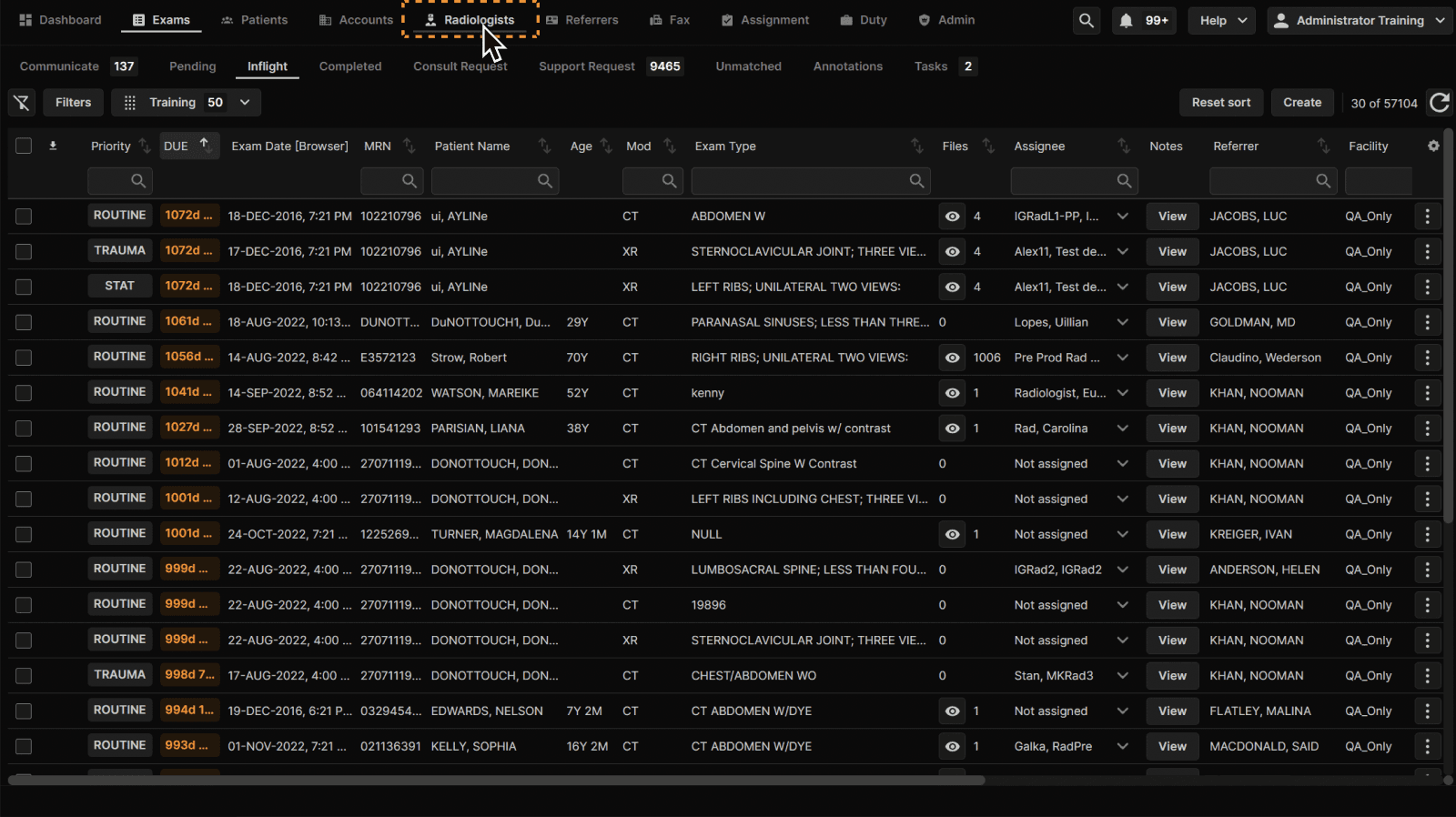Viewport: 1456px width, 817px height.
Task: Toggle file preview eye for ABDOMEN W exam
Action: (x=952, y=217)
